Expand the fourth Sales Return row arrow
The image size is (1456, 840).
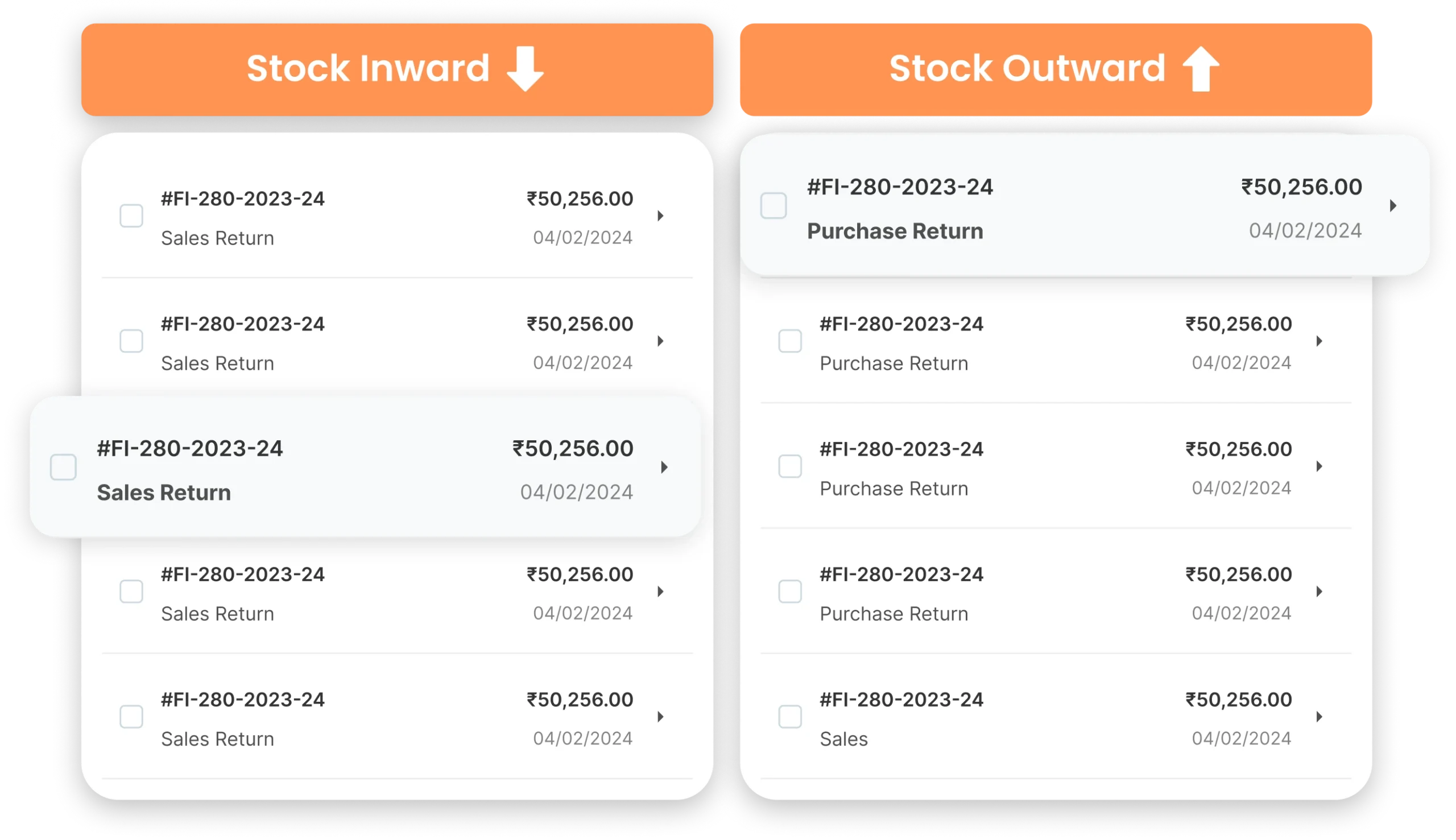tap(660, 591)
